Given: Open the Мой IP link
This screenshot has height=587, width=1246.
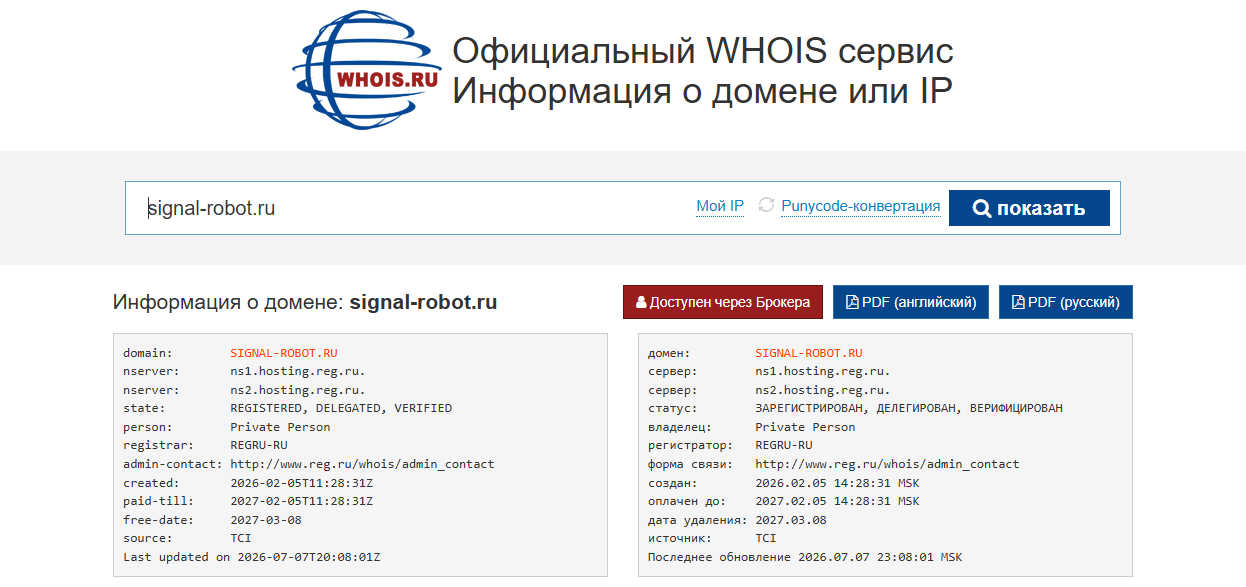Looking at the screenshot, I should click(x=720, y=206).
